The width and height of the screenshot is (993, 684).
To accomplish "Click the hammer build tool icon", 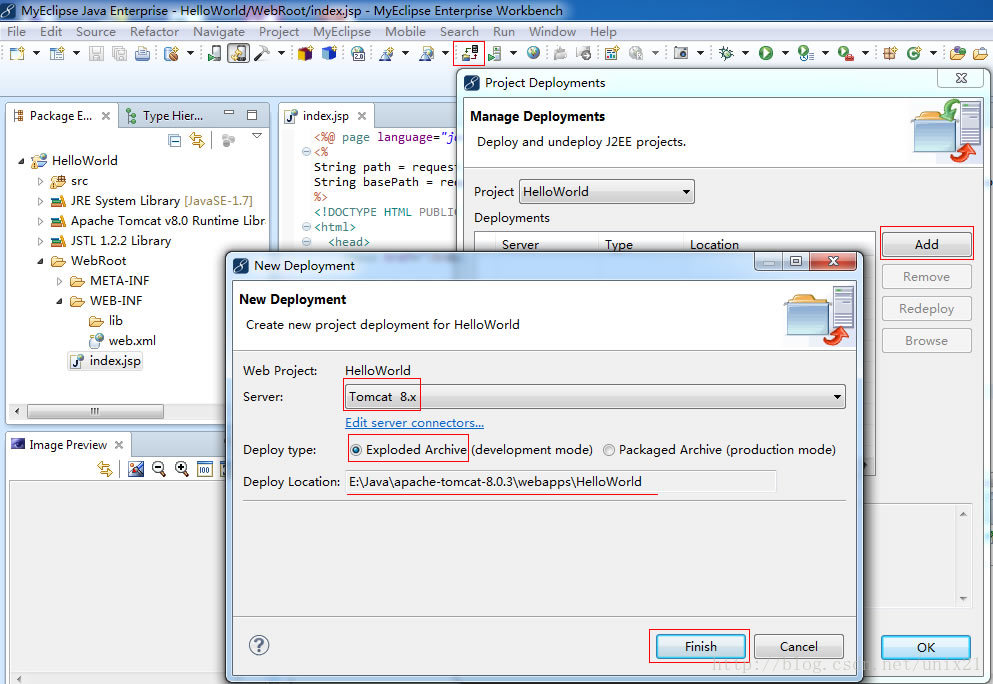I will pyautogui.click(x=262, y=53).
